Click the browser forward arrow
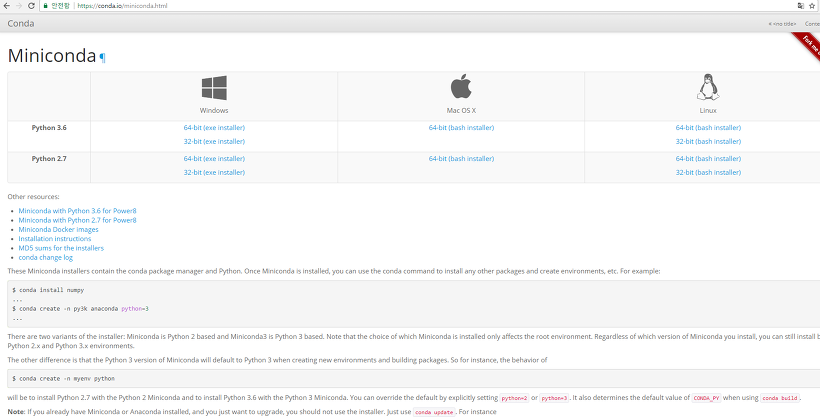Image resolution: width=820 pixels, height=419 pixels. point(19,6)
